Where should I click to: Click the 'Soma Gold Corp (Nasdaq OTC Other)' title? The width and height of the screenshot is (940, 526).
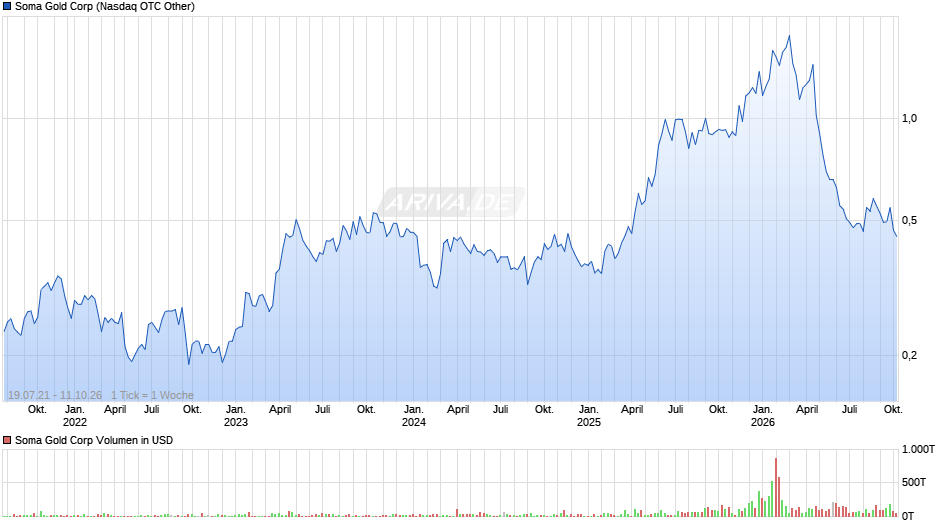(x=105, y=7)
